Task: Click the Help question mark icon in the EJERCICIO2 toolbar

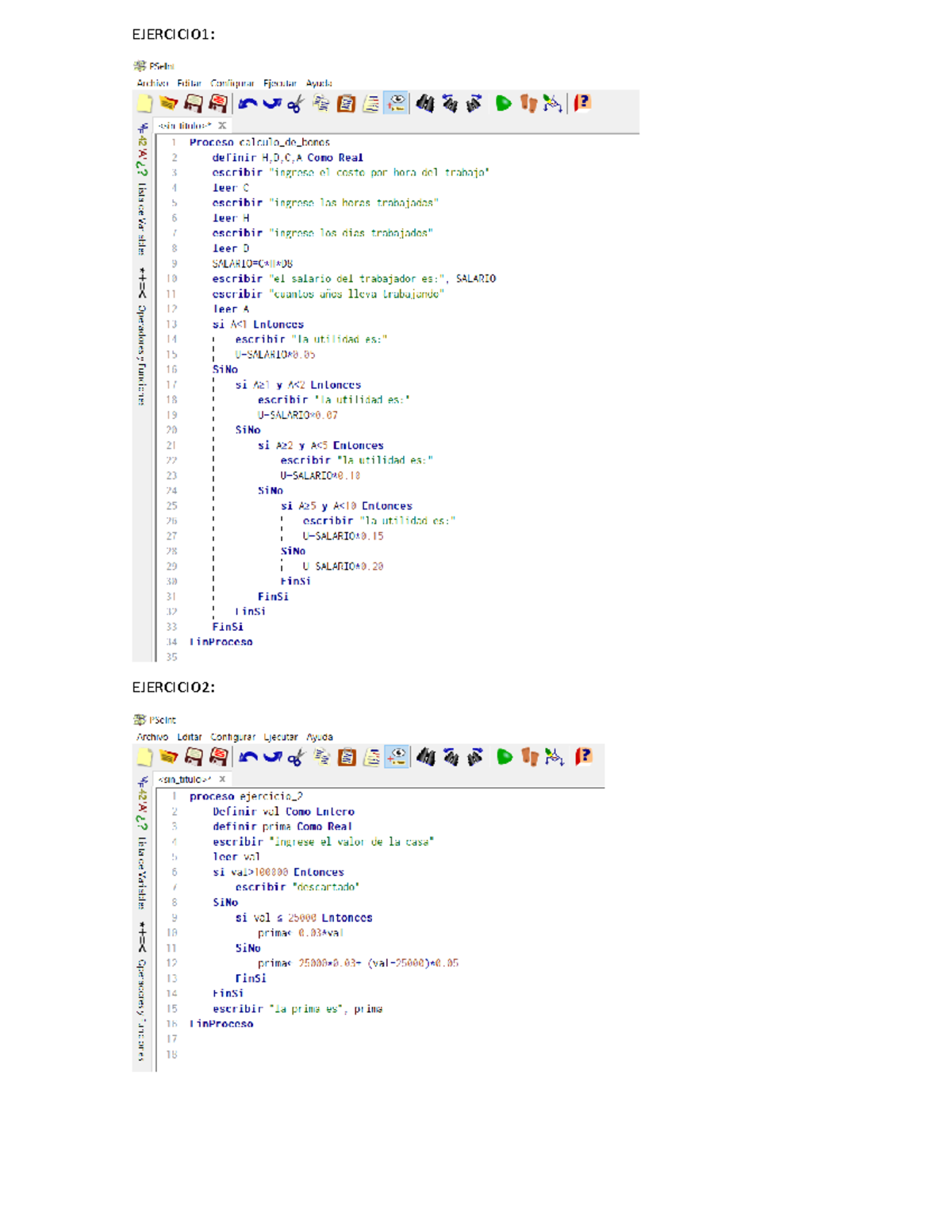Action: (x=583, y=757)
